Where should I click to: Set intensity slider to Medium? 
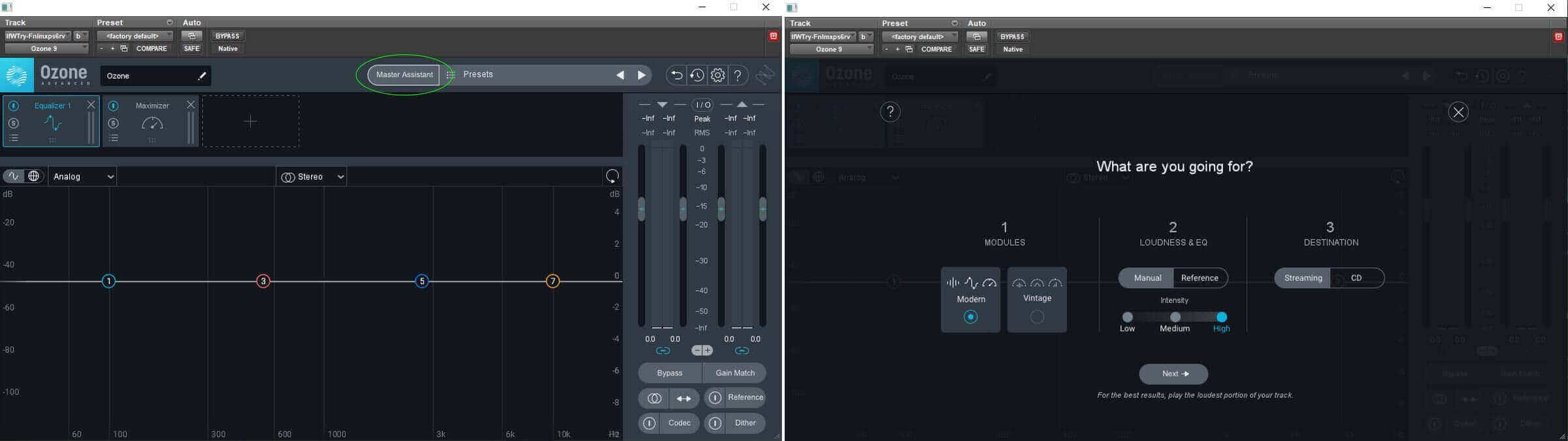[x=1175, y=317]
